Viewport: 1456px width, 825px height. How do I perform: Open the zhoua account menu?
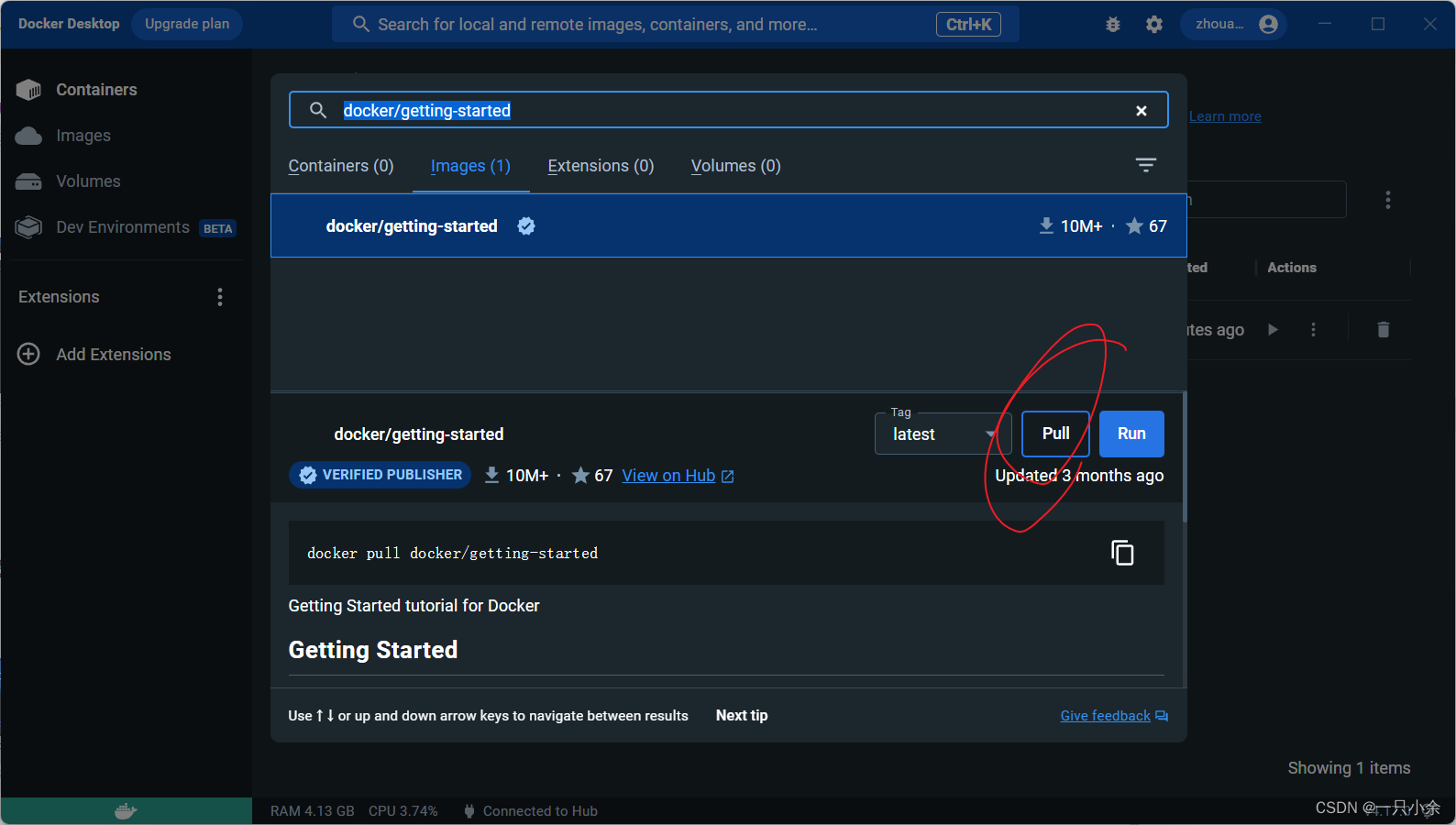coord(1234,25)
